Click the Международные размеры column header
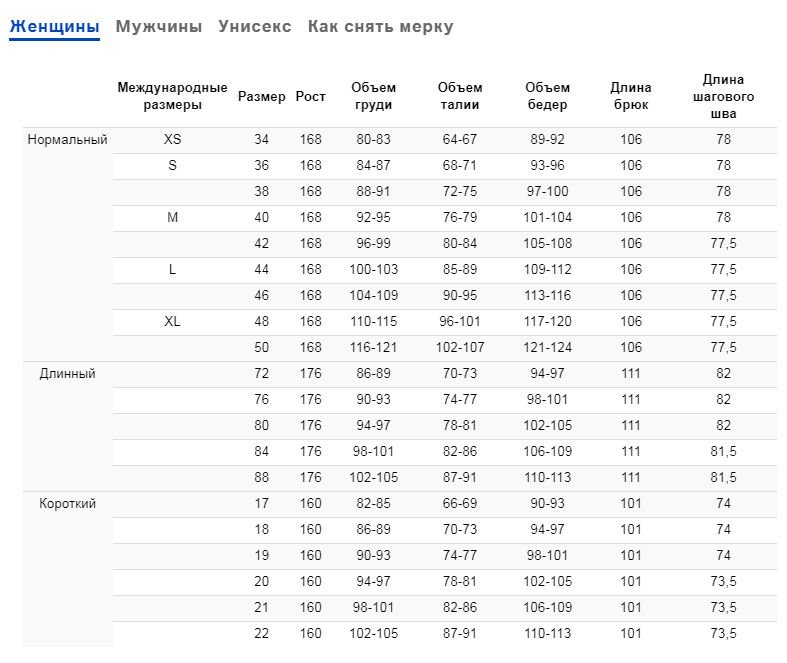787x663 pixels. click(x=172, y=96)
